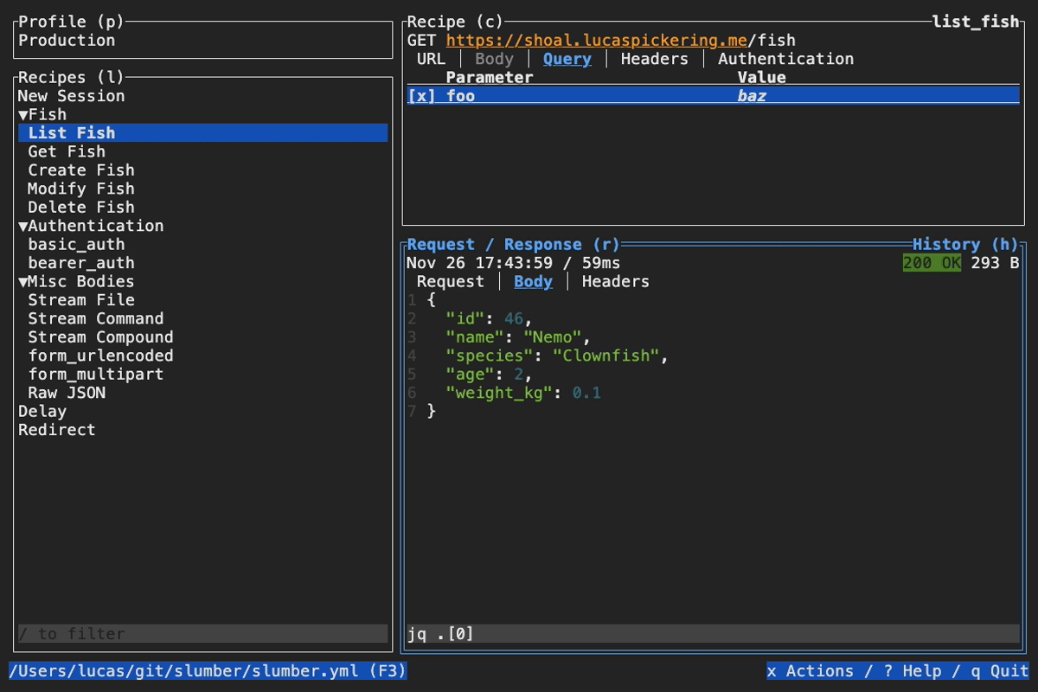Select the Stream Compound recipe
The width and height of the screenshot is (1038, 692).
(100, 338)
